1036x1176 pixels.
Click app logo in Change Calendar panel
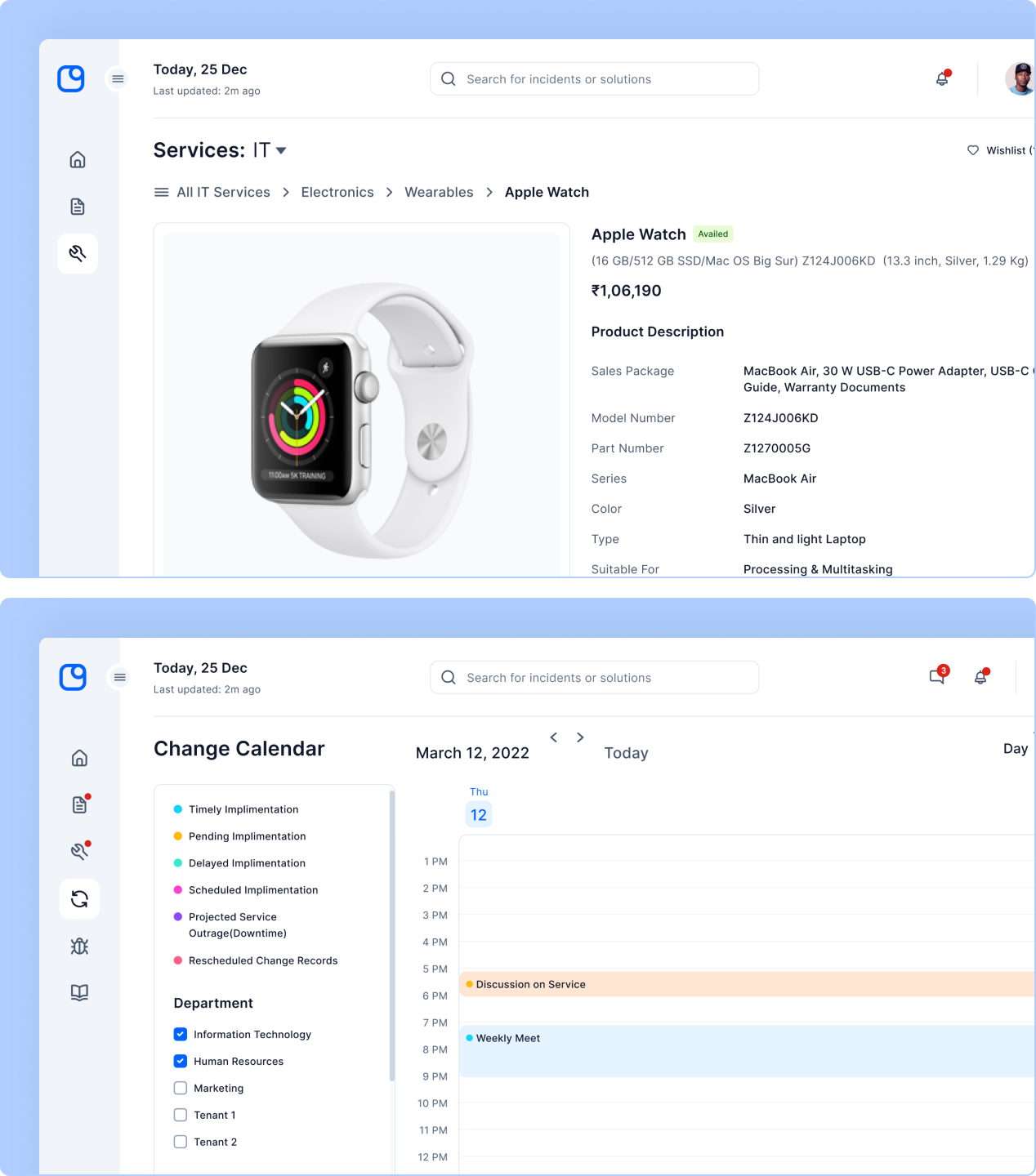[73, 677]
